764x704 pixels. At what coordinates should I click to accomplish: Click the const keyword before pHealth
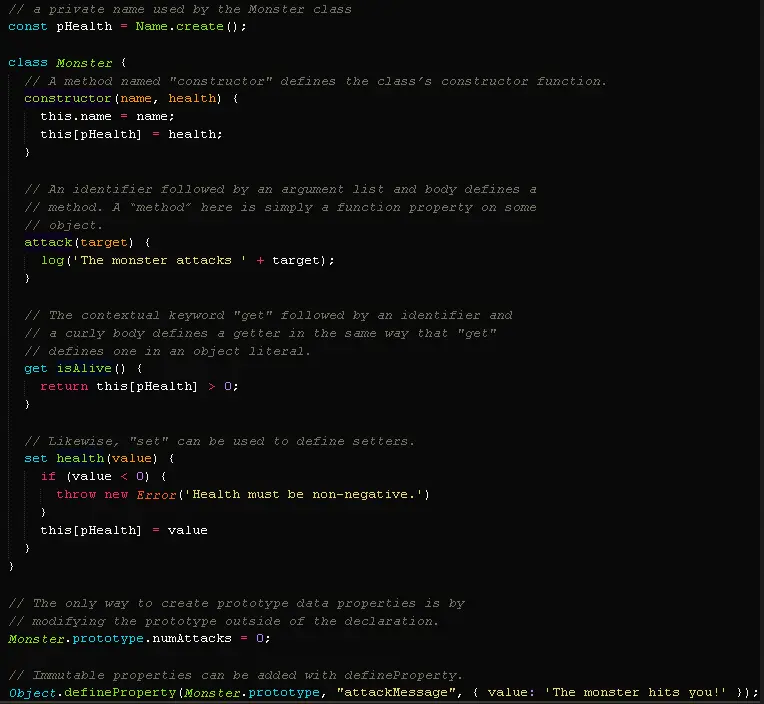point(28,26)
